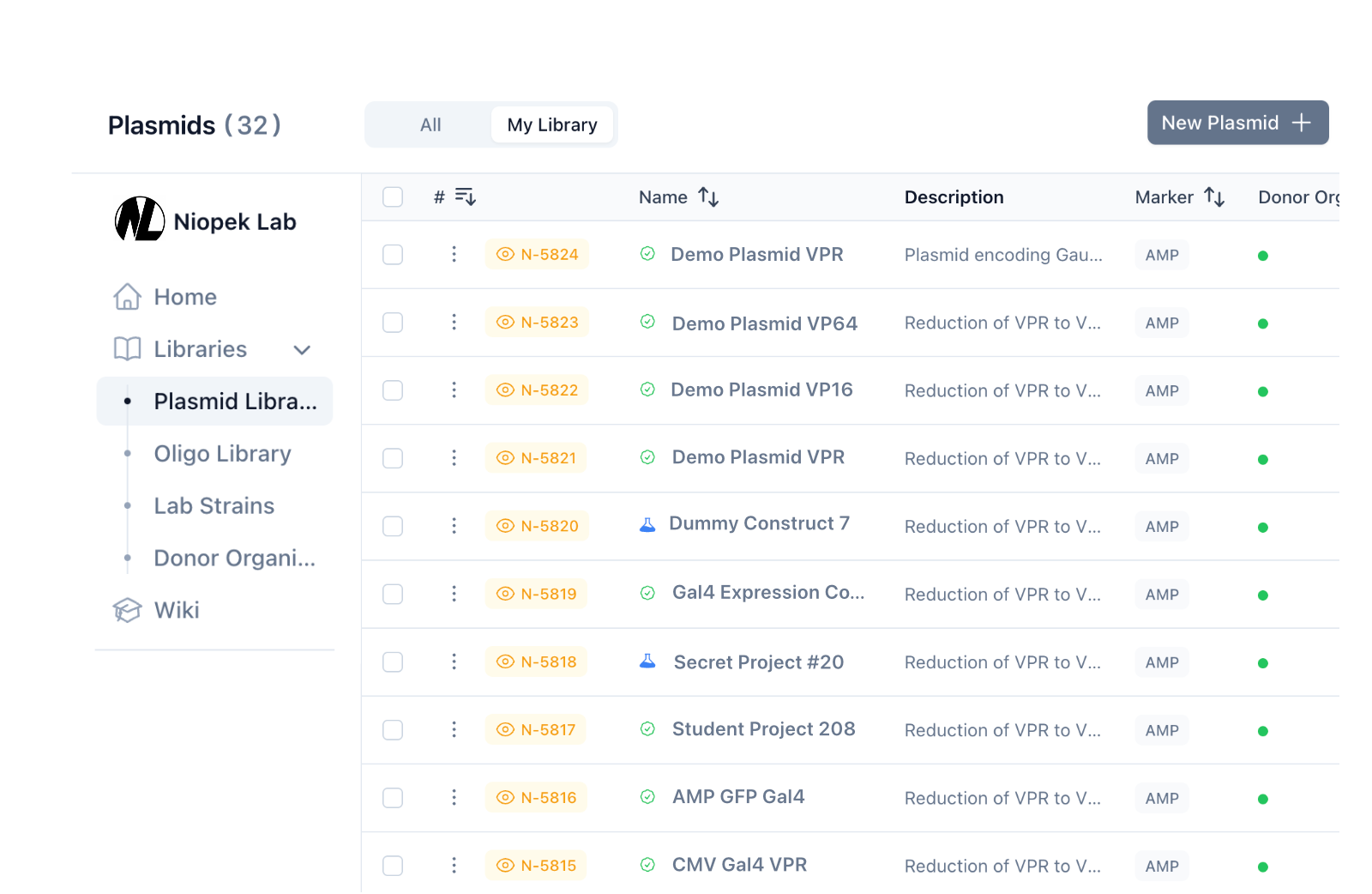Screen dimensions: 1372x894
Task: Open the Home icon in the sidebar
Action: coord(127,297)
